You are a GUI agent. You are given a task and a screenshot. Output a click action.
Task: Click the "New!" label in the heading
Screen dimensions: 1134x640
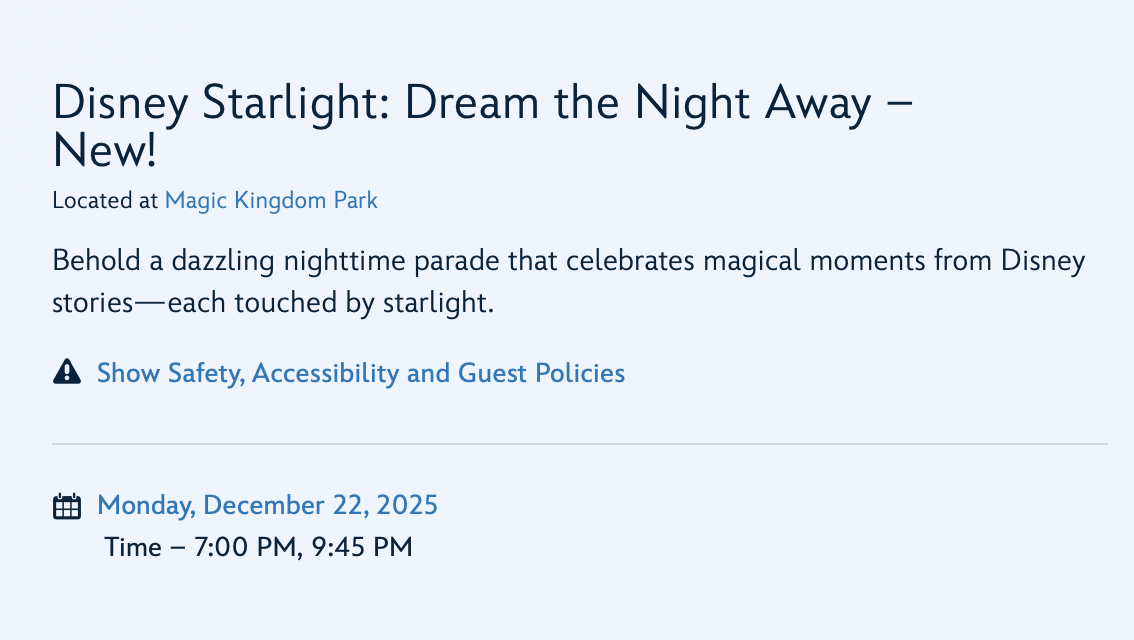tap(105, 150)
